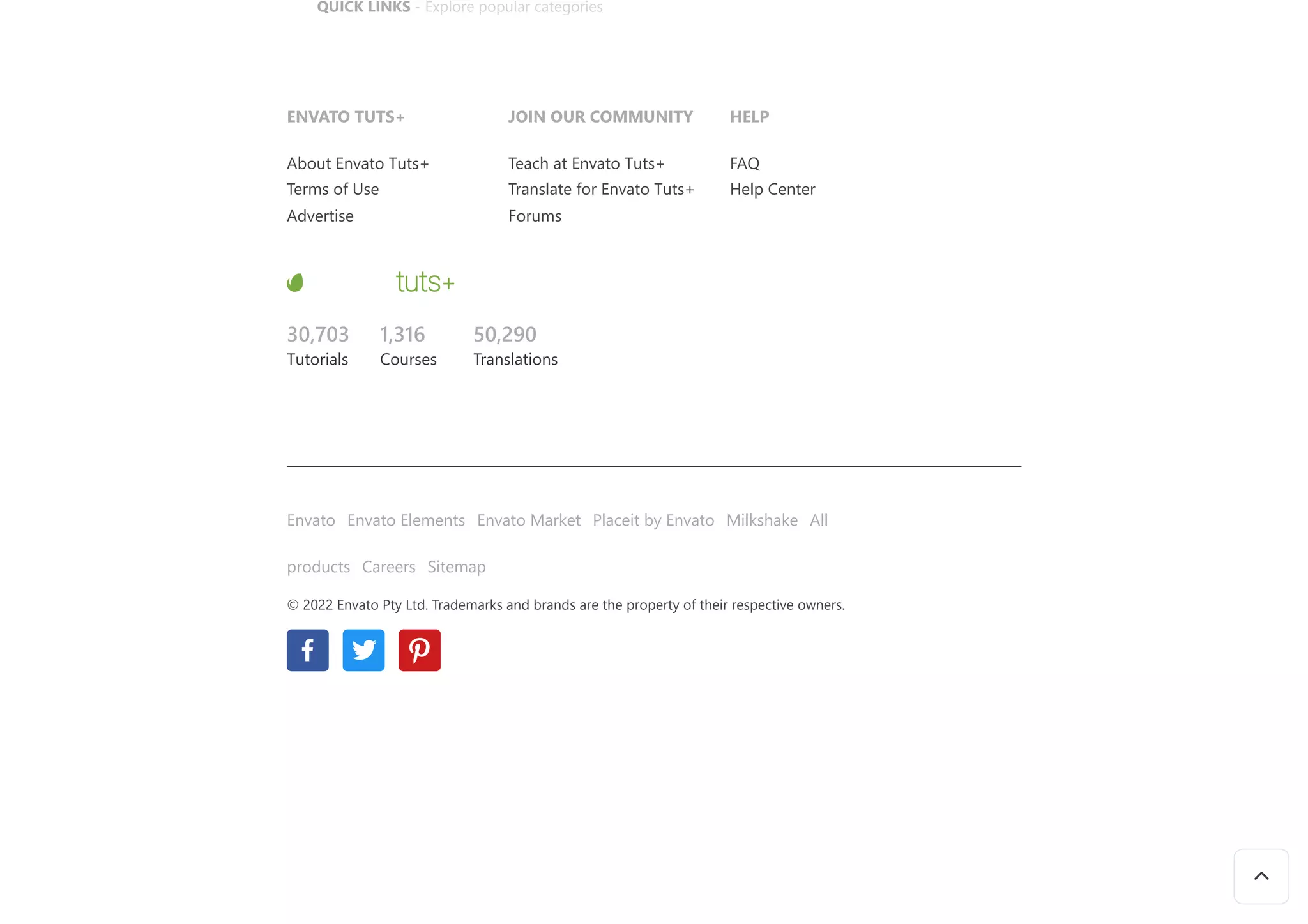Go to the Advertise page
Viewport: 1308px width, 924px height.
coord(320,216)
